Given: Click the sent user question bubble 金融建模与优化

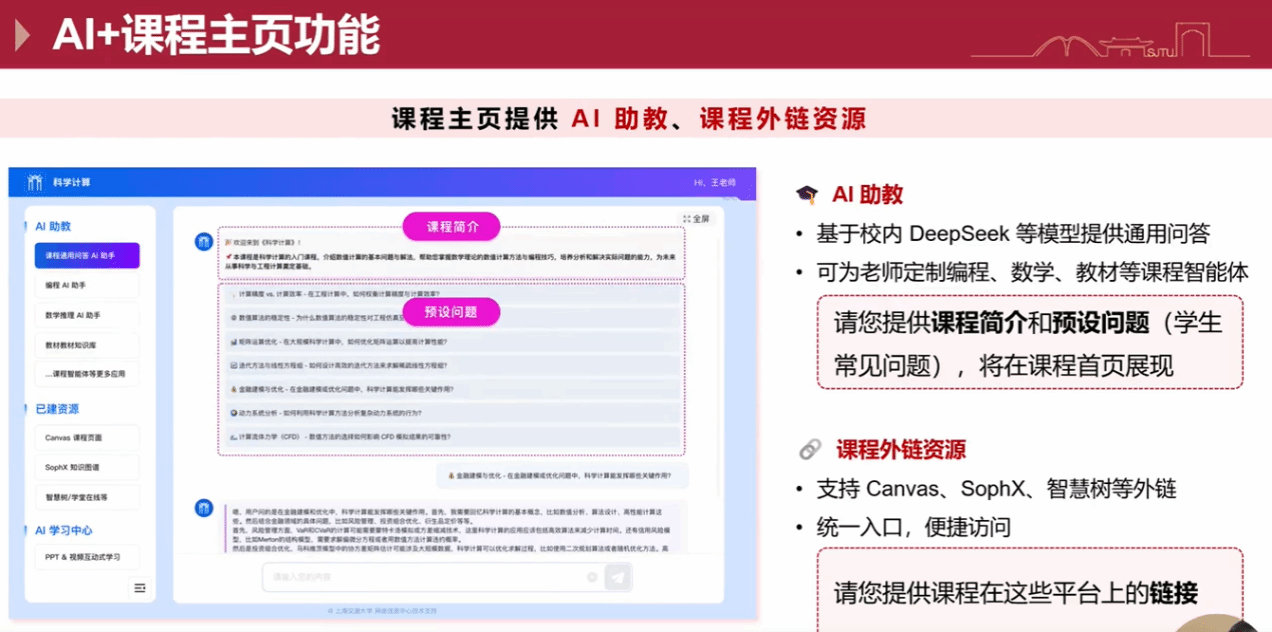Looking at the screenshot, I should point(560,476).
